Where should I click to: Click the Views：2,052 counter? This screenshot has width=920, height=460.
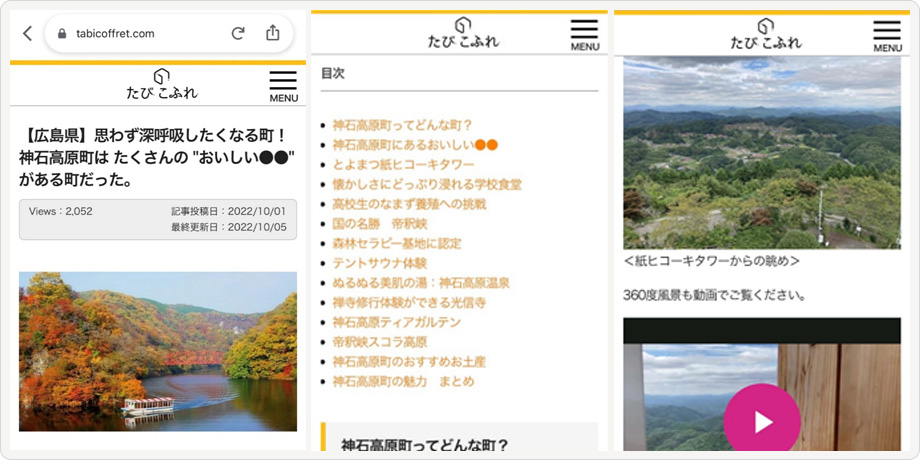[61, 212]
